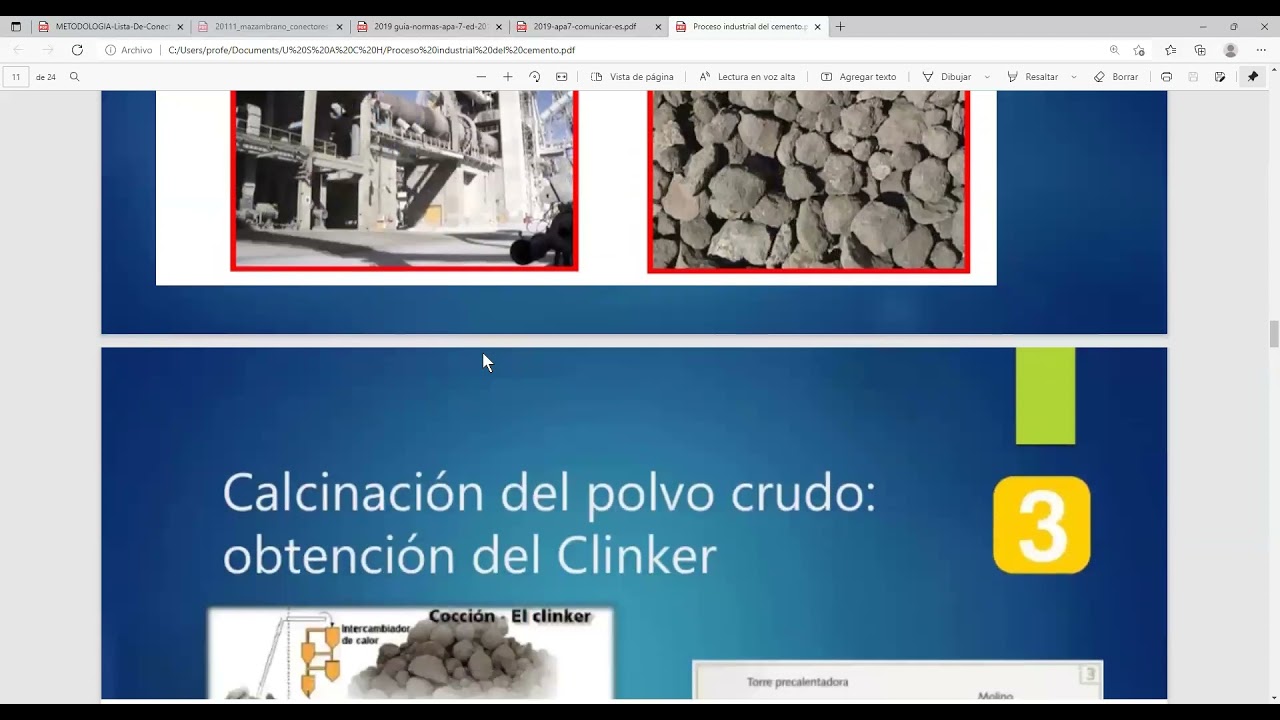Click the 'Calcinación del polvo crudo' heading
Screen dimensions: 1280x720
coord(549,493)
